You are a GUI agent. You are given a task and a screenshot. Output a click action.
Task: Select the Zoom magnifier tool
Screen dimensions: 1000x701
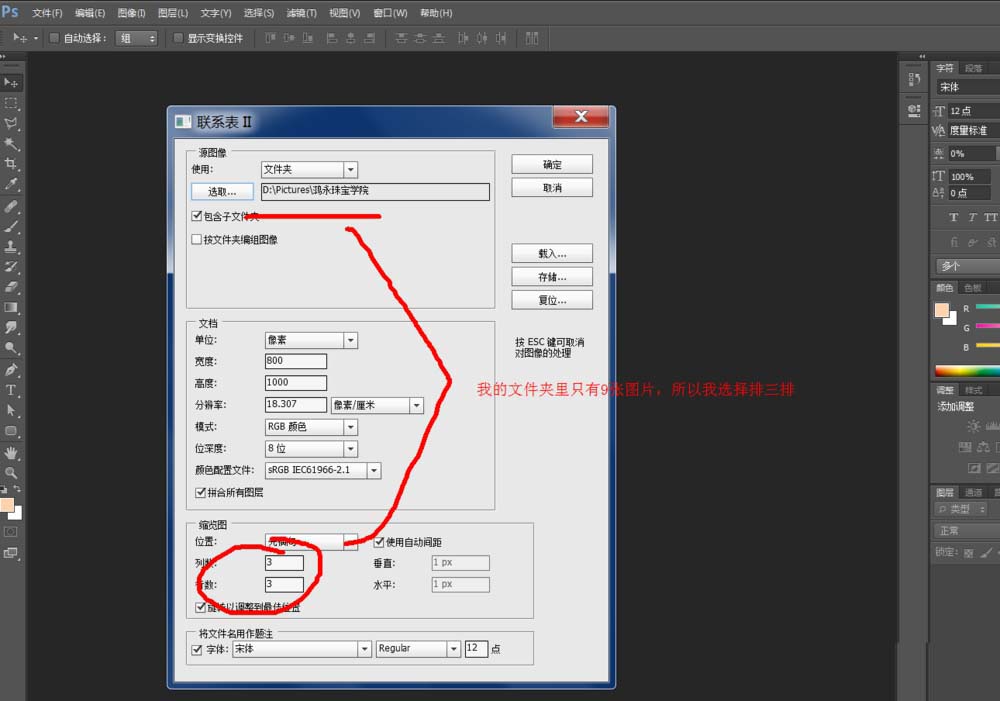pos(11,472)
